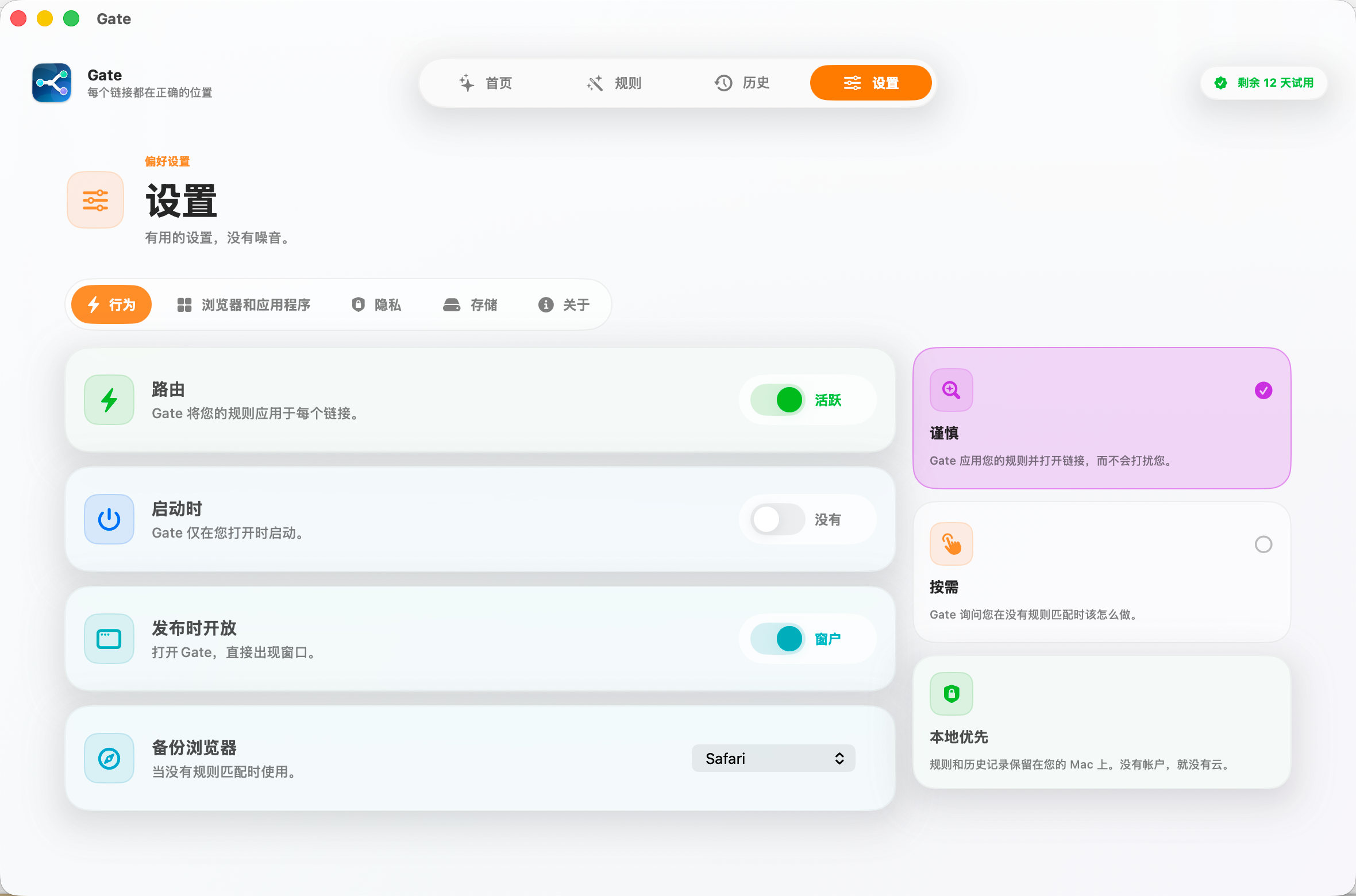Viewport: 1356px width, 896px height.
Task: Select the 行为 settings section
Action: pos(111,304)
